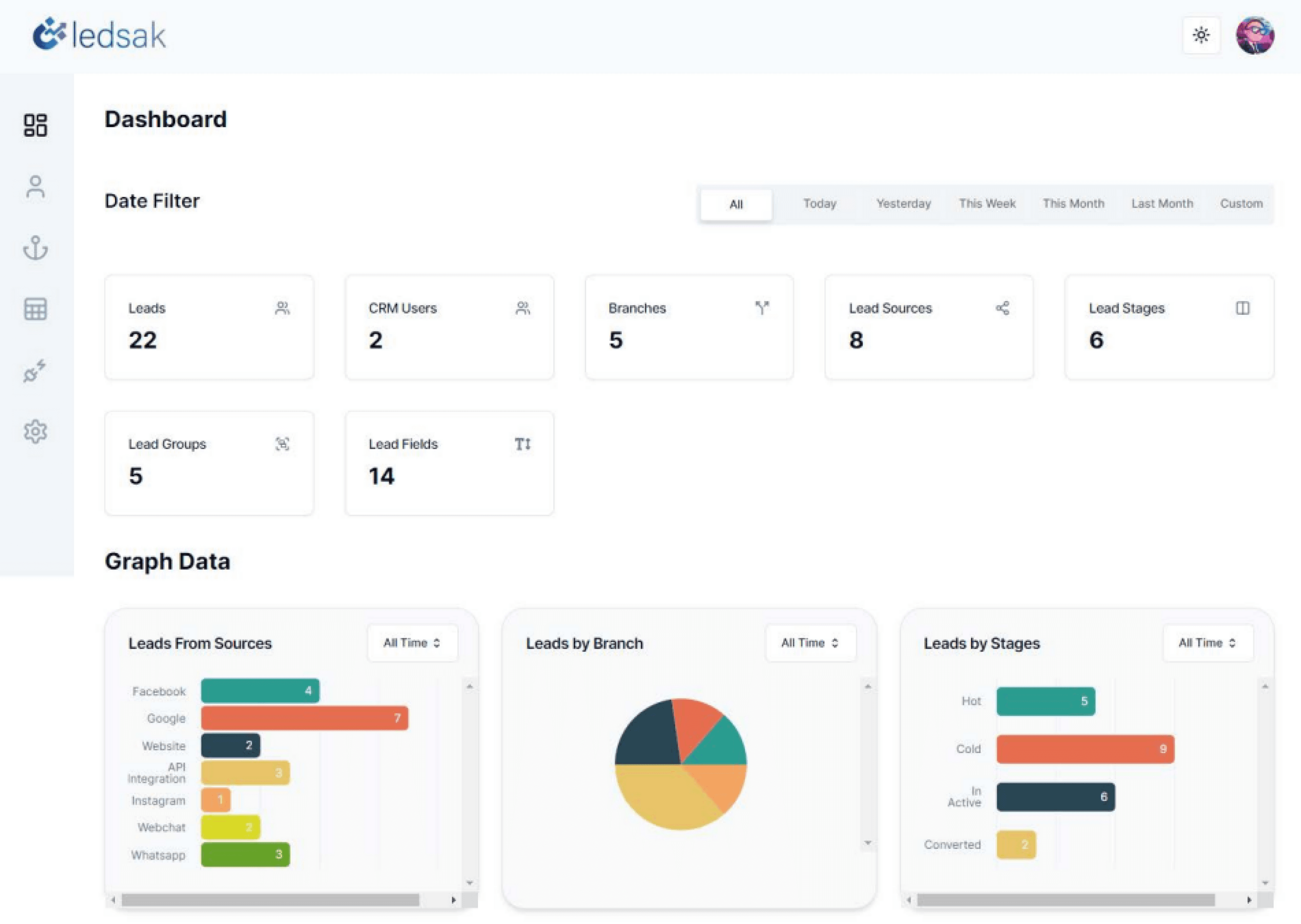The height and width of the screenshot is (924, 1301).
Task: Select the Last Month filter tab
Action: coord(1162,204)
